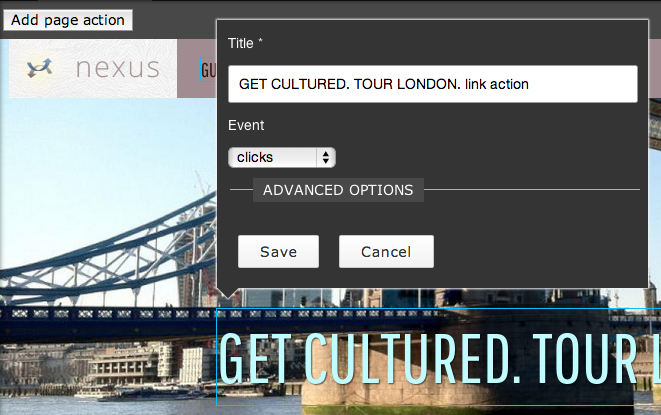Click the up-down arrows on Event select
The image size is (661, 415).
[x=325, y=157]
